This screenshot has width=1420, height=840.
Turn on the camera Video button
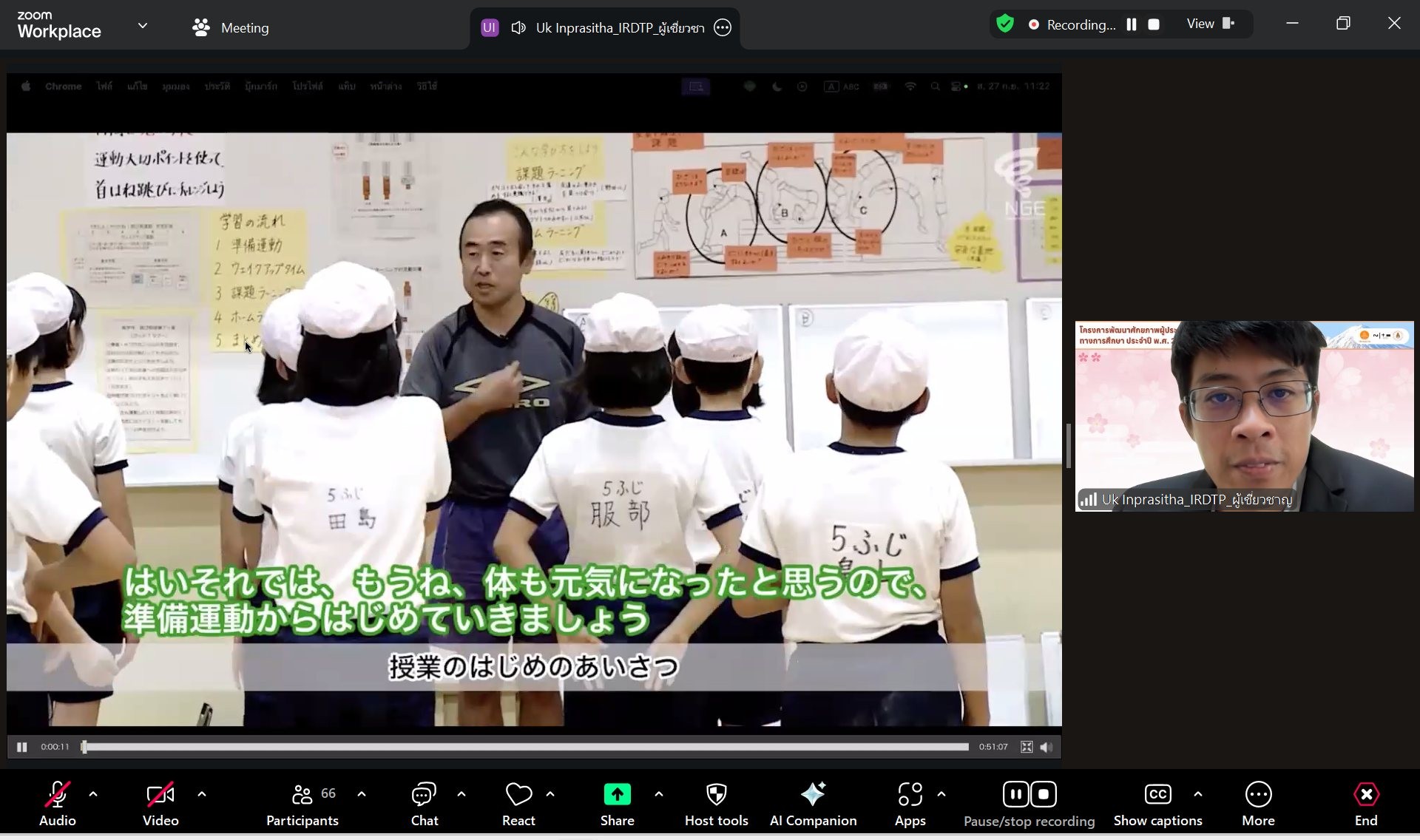pos(160,803)
